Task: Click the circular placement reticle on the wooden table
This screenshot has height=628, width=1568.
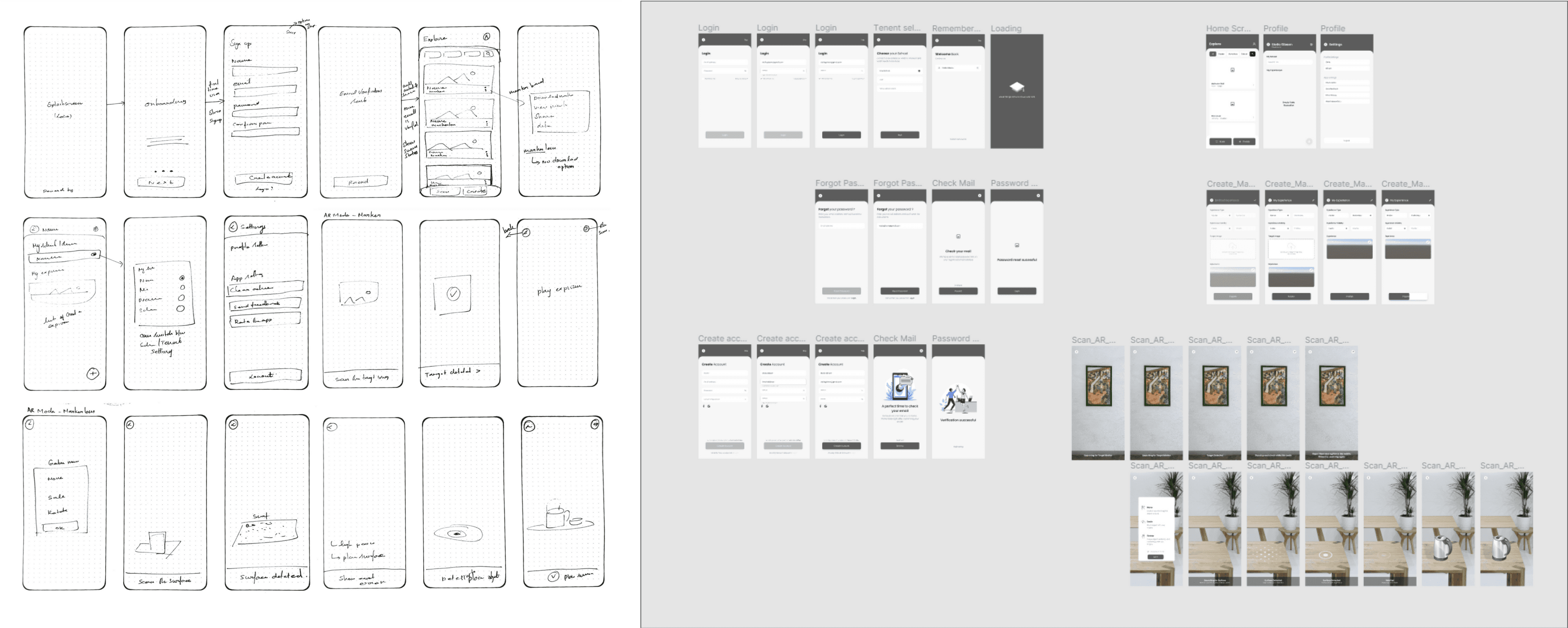Action: pos(1326,555)
